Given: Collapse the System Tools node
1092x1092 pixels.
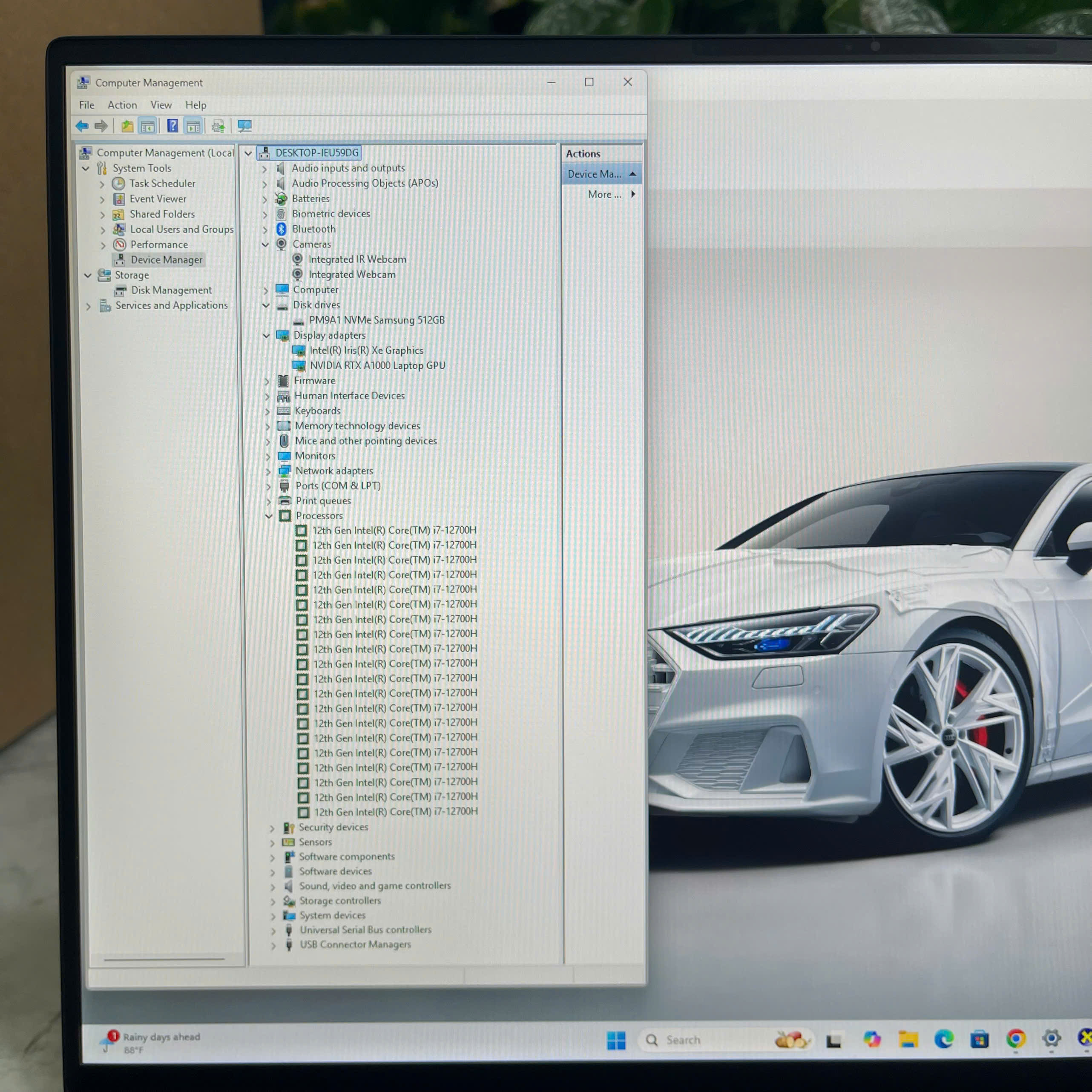Looking at the screenshot, I should 85,168.
